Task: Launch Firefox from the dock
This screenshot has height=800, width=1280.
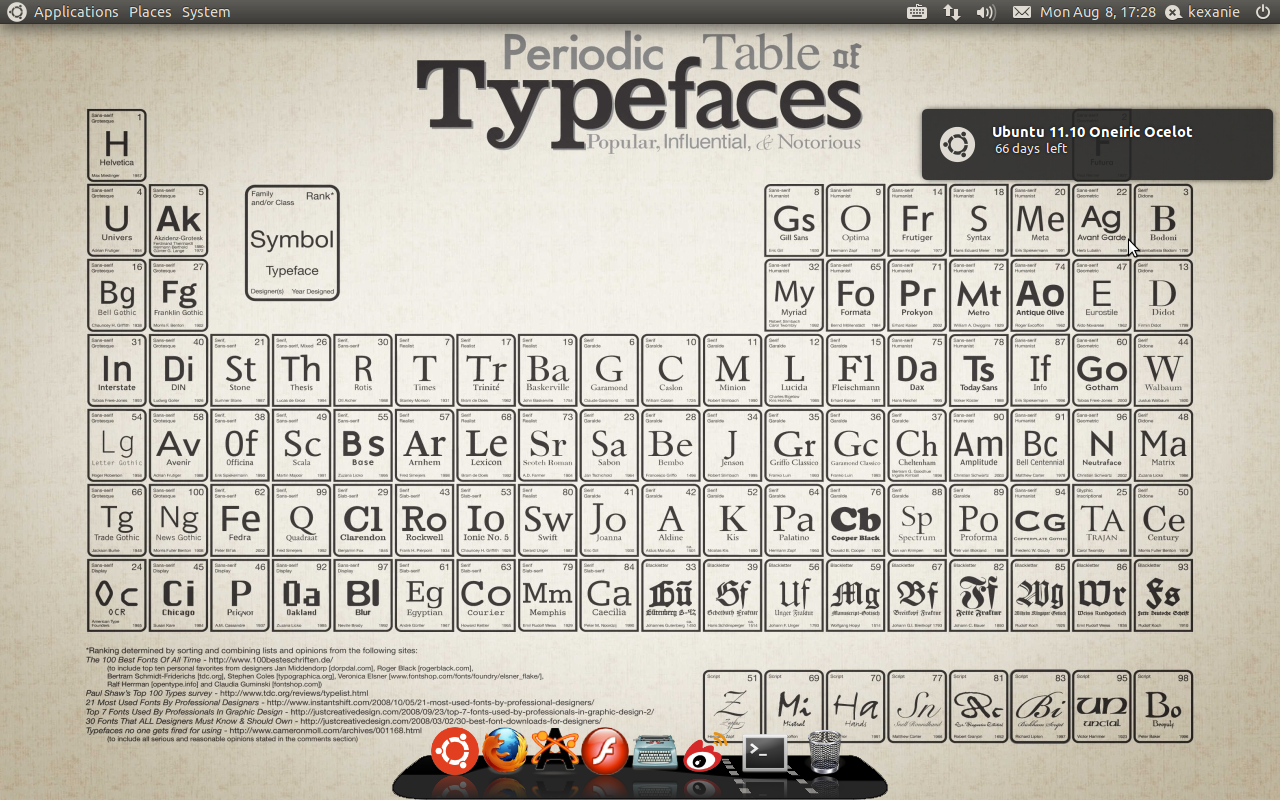Action: [x=504, y=751]
